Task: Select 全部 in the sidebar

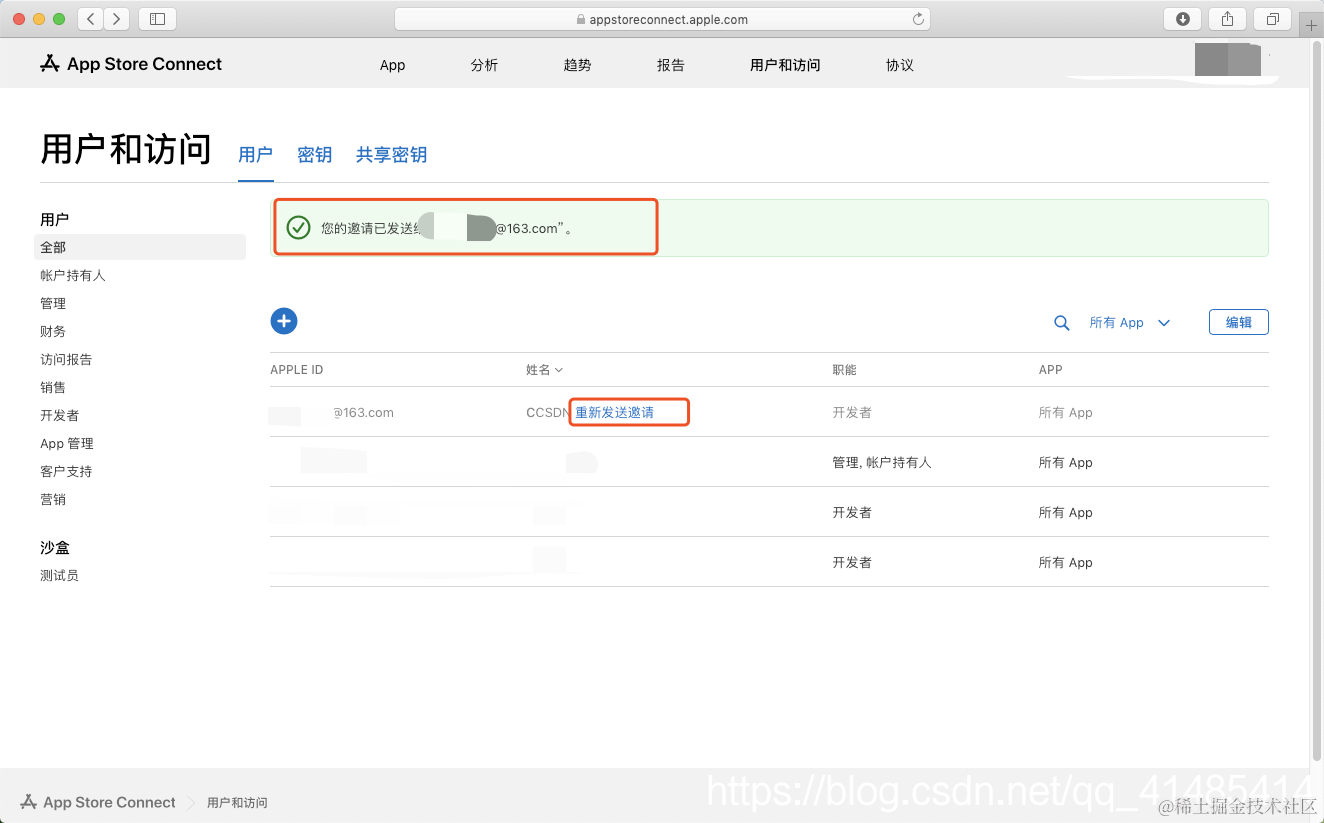Action: click(140, 247)
